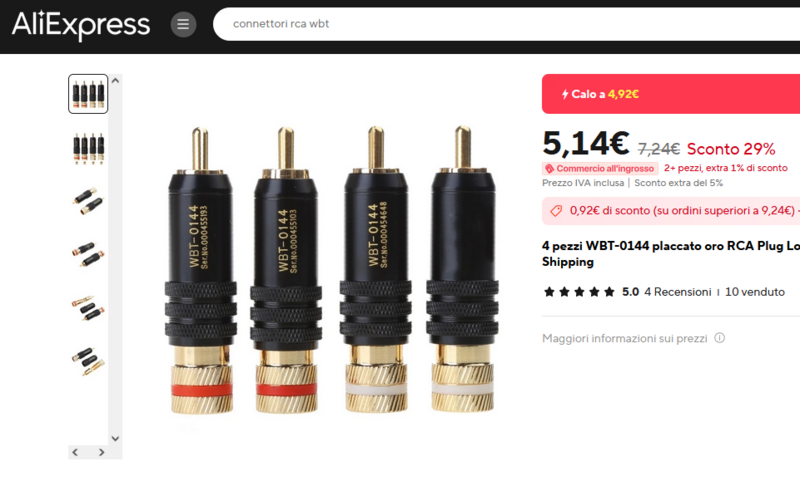800x481 pixels.
Task: Open the 4 Recensioni reviews link
Action: pos(678,292)
